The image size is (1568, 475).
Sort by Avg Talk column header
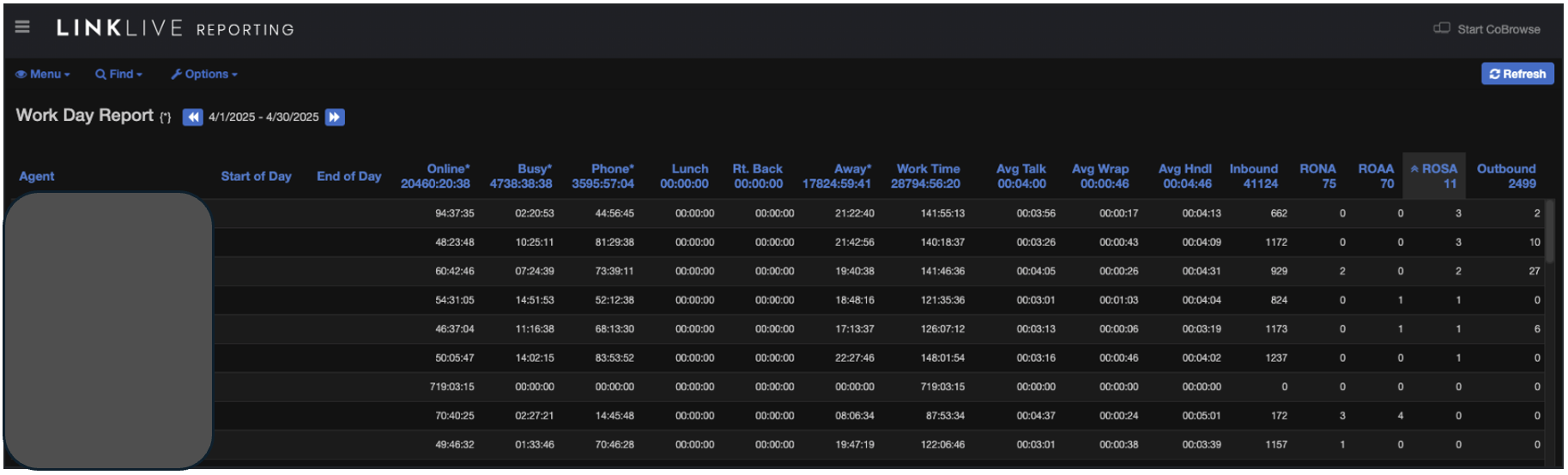pos(1021,170)
